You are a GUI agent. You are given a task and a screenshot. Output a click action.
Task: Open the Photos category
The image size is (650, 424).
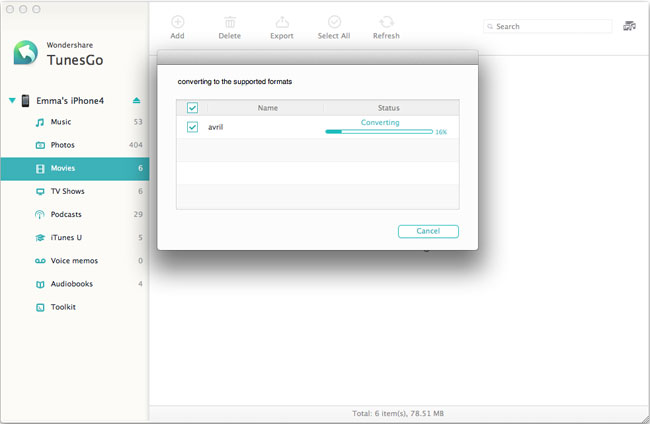coord(75,145)
